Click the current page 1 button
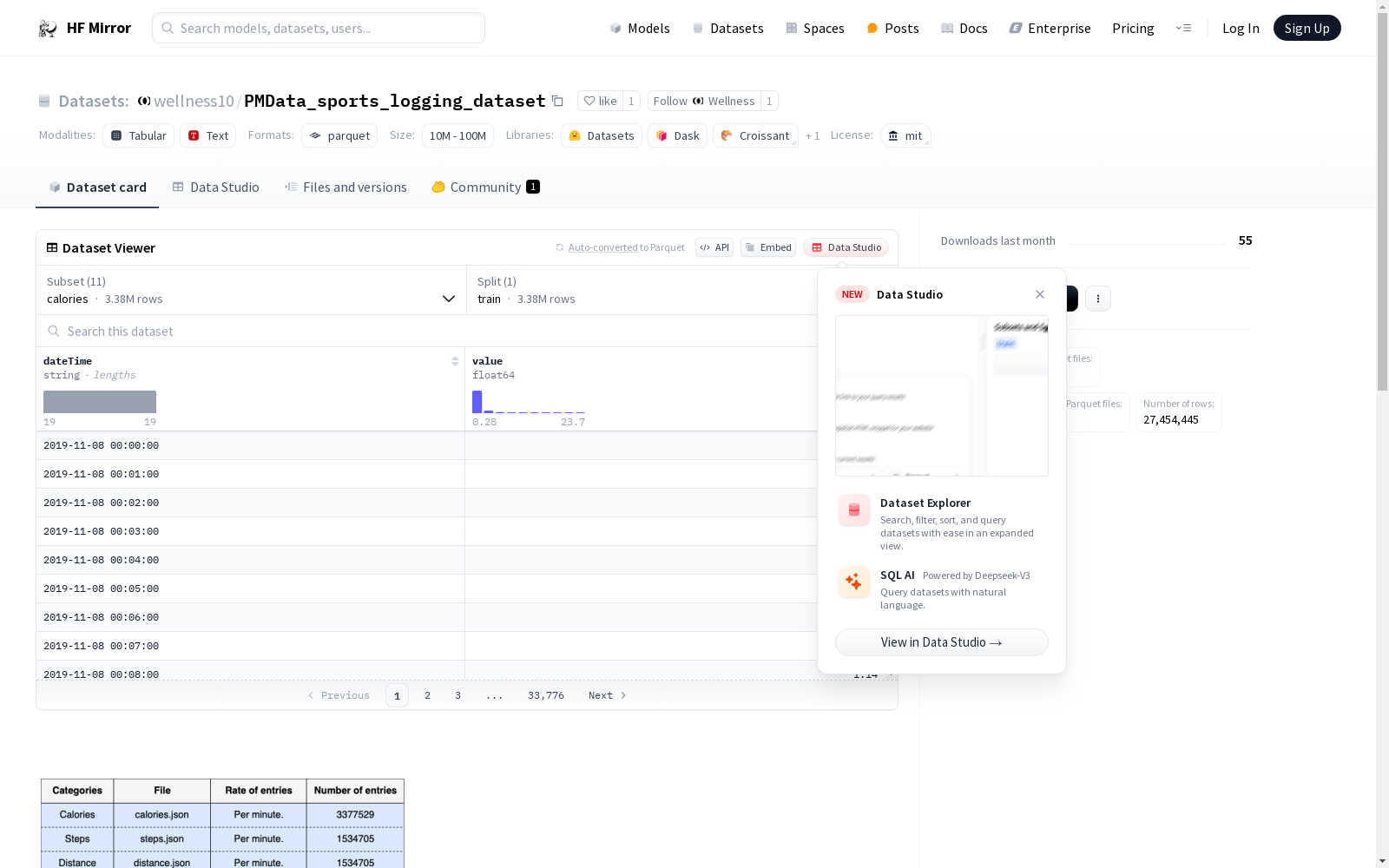1389x868 pixels. (x=397, y=695)
